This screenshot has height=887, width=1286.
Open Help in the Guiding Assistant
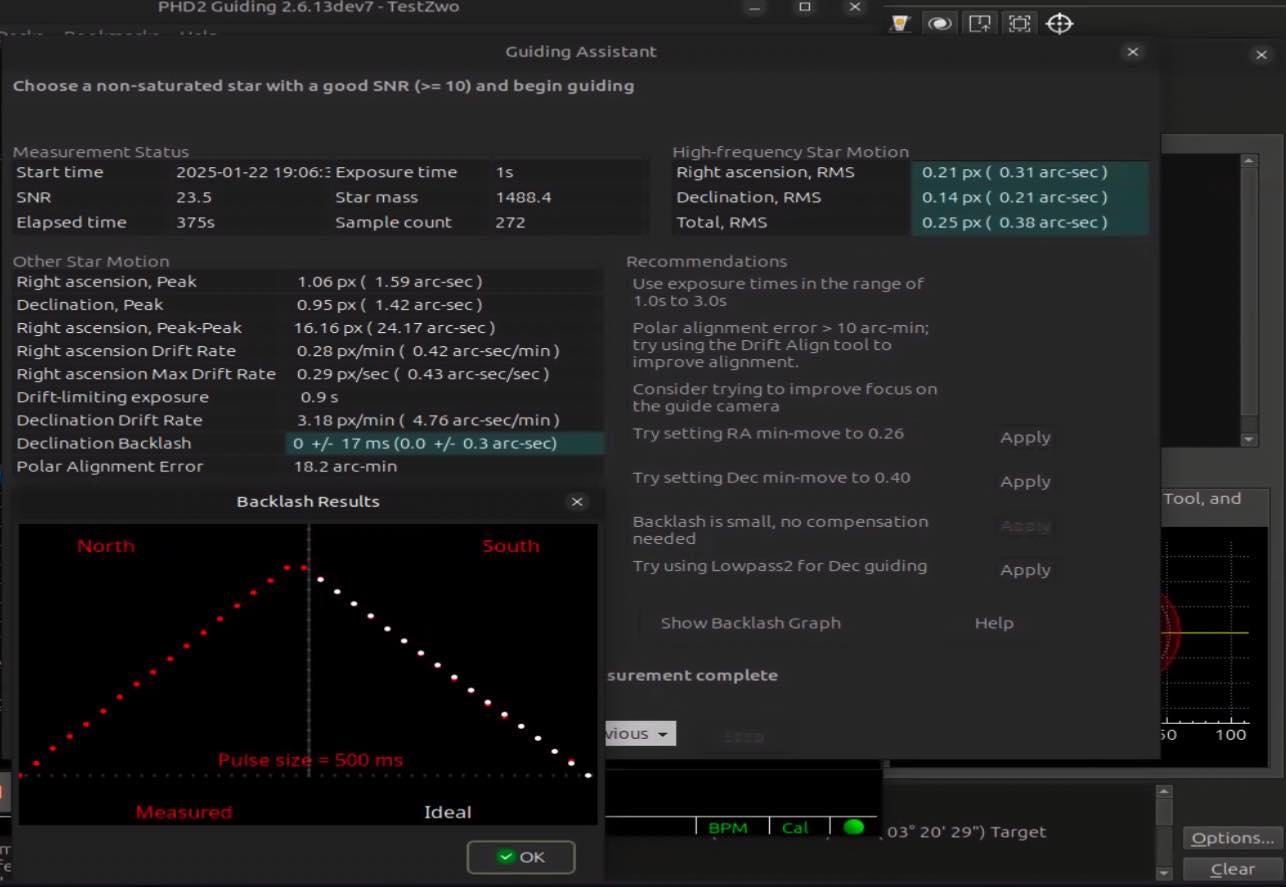993,623
